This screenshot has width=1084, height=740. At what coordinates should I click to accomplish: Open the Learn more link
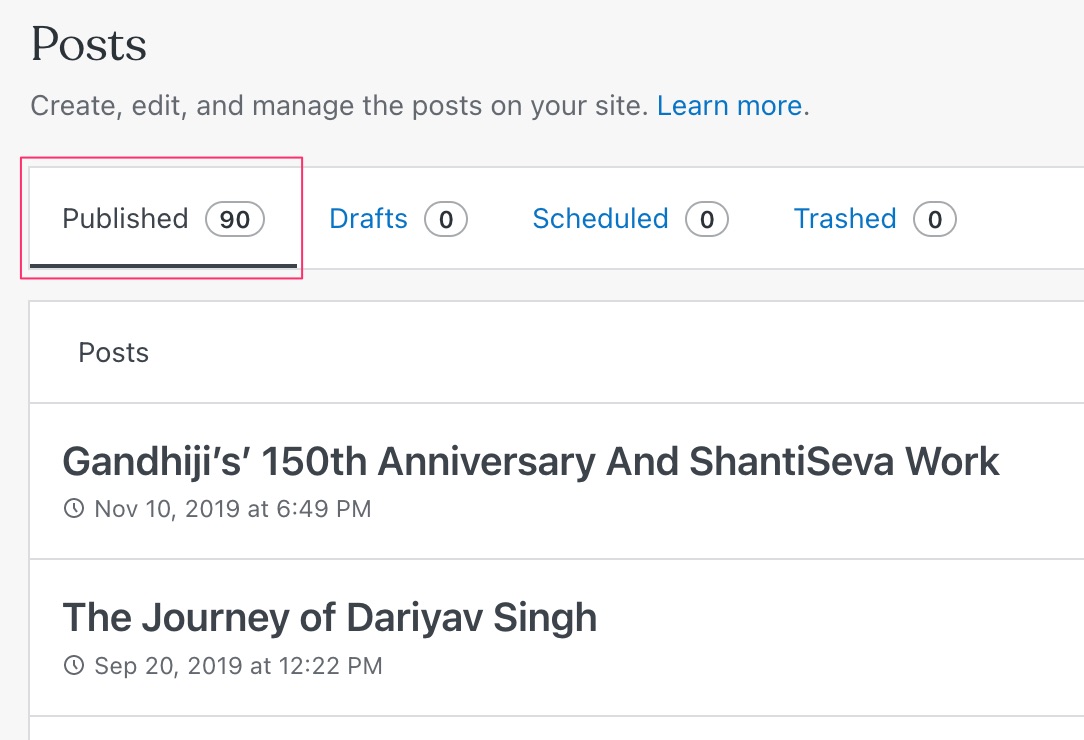pos(730,106)
